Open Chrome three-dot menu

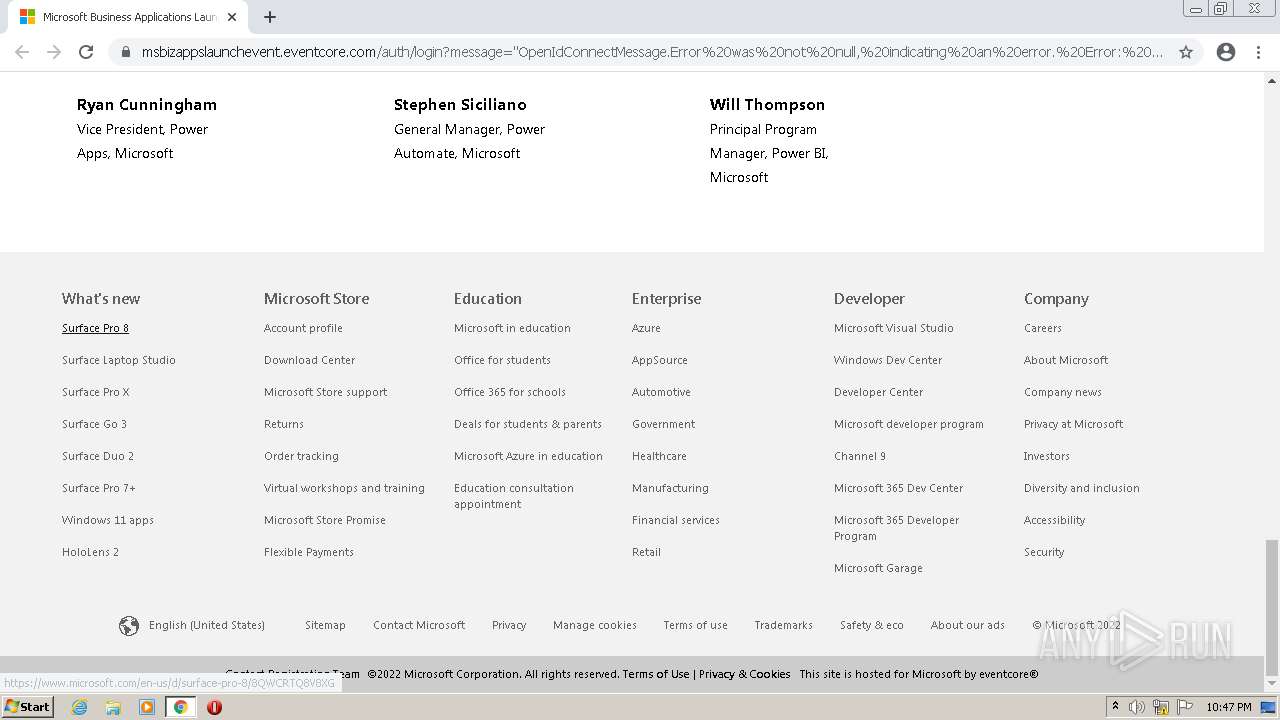(1258, 52)
